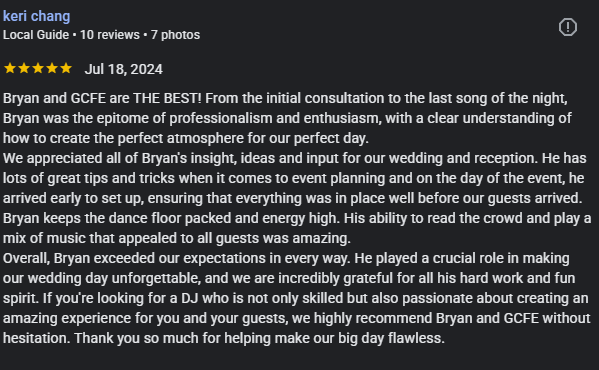The width and height of the screenshot is (599, 370).
Task: Click the Jul 18, 2024 review date
Action: click(x=123, y=69)
